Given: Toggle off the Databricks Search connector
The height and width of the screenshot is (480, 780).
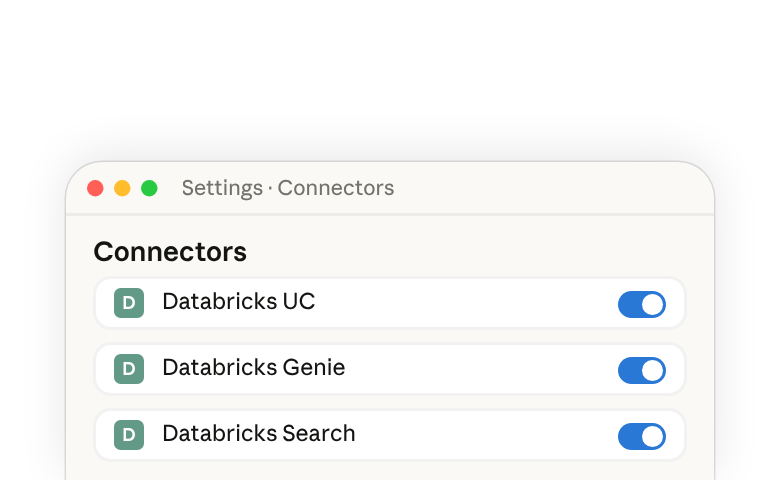Looking at the screenshot, I should (642, 437).
